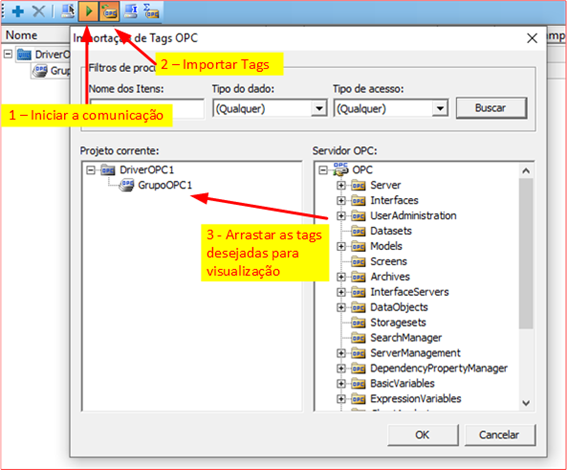Collapse the DriverOPC1 tree node
The width and height of the screenshot is (567, 470).
click(91, 170)
